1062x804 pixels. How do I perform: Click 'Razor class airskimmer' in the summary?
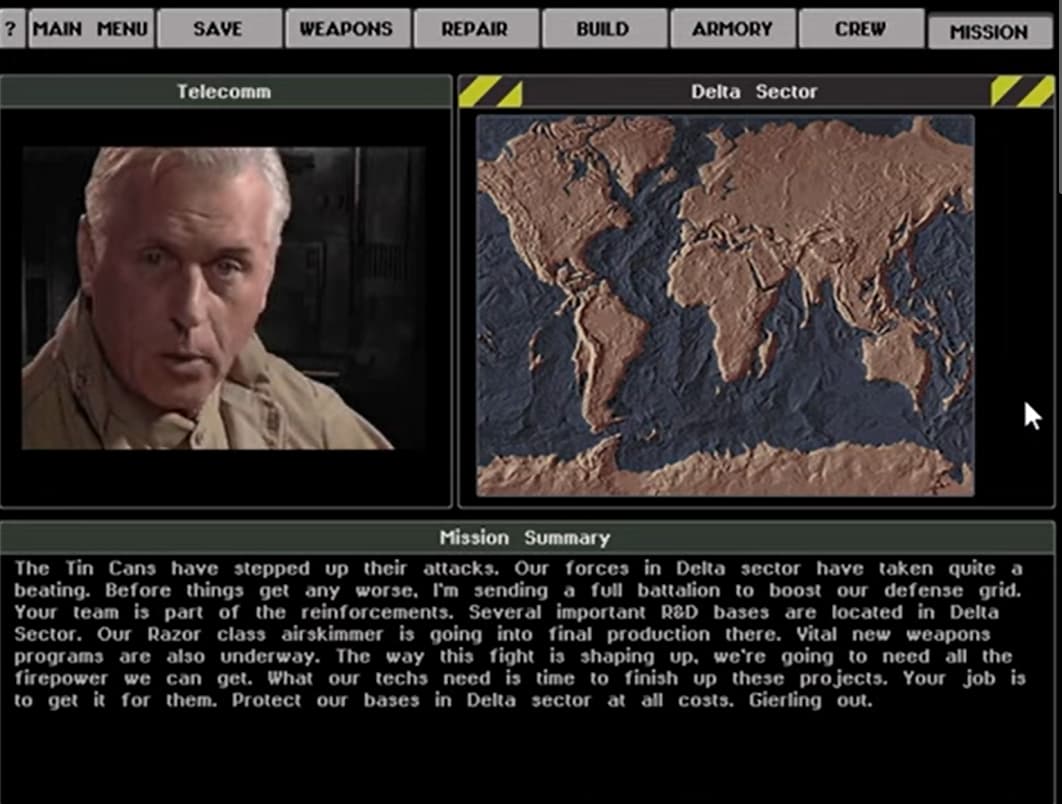click(266, 634)
